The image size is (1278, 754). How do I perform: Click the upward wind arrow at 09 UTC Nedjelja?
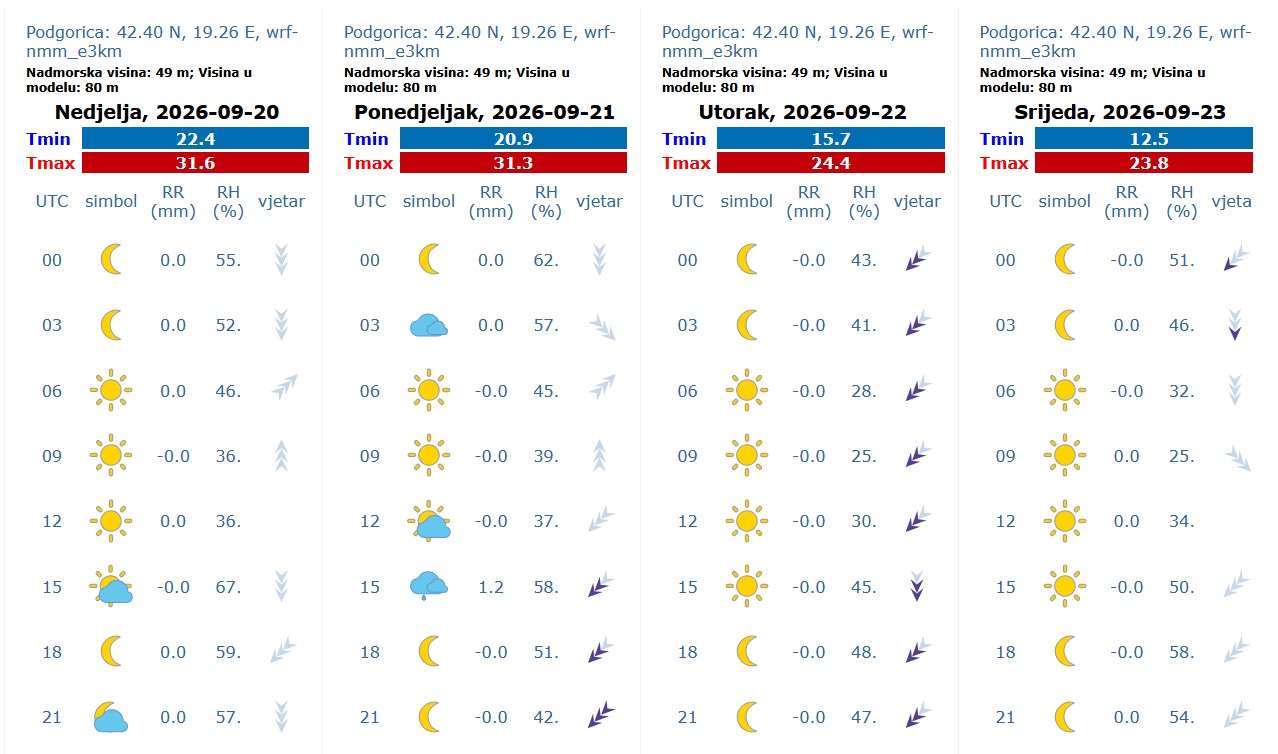click(282, 456)
